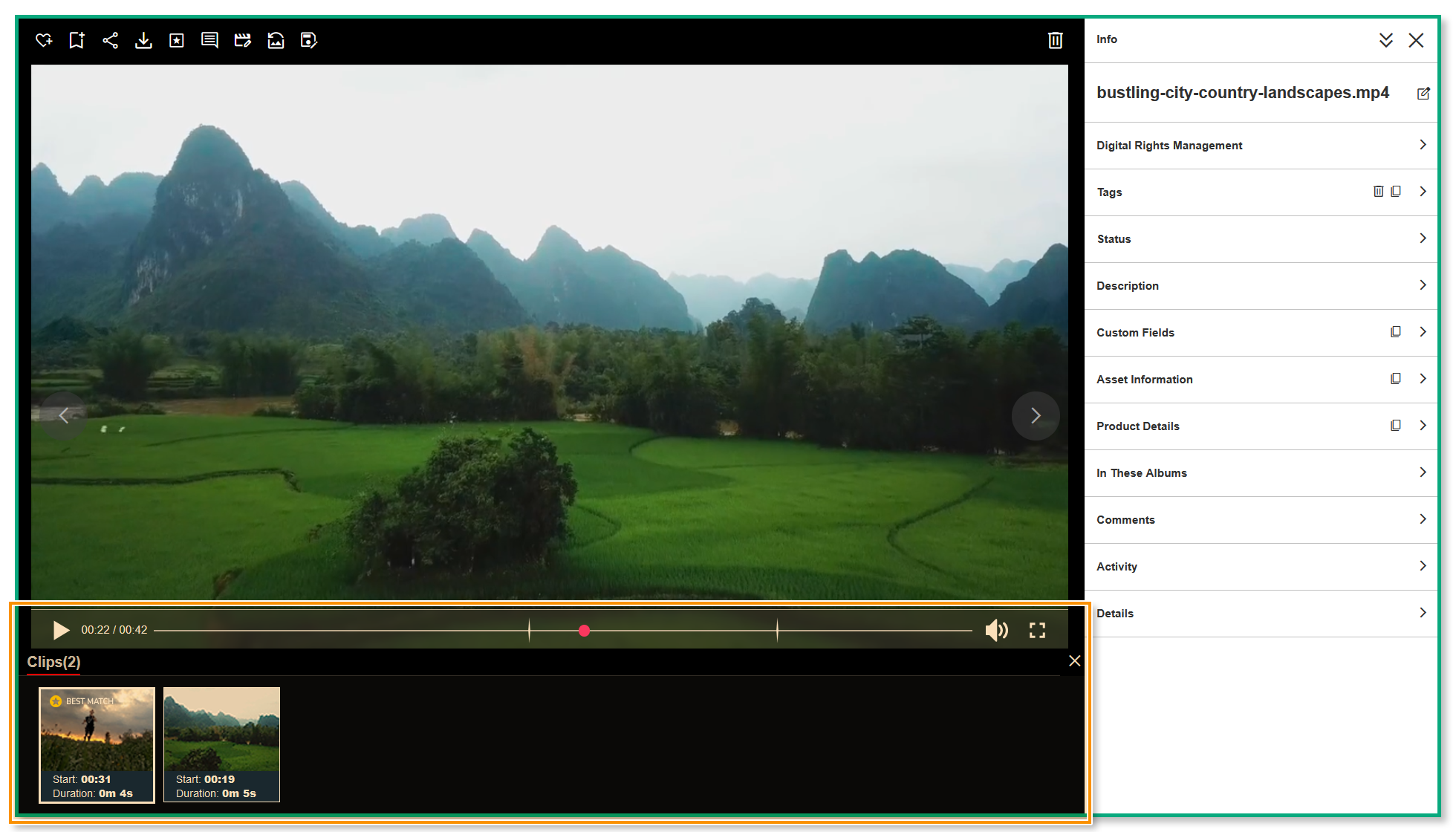Expand the In These Albums section
This screenshot has height=832, width=1456.
tap(1260, 473)
